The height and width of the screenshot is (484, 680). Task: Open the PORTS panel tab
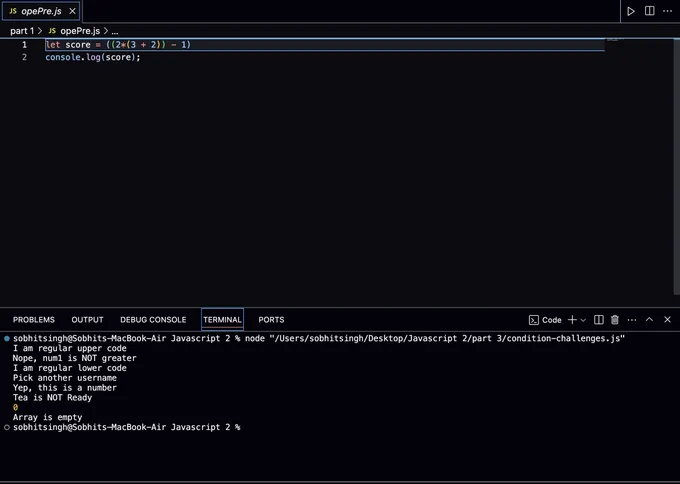[271, 320]
